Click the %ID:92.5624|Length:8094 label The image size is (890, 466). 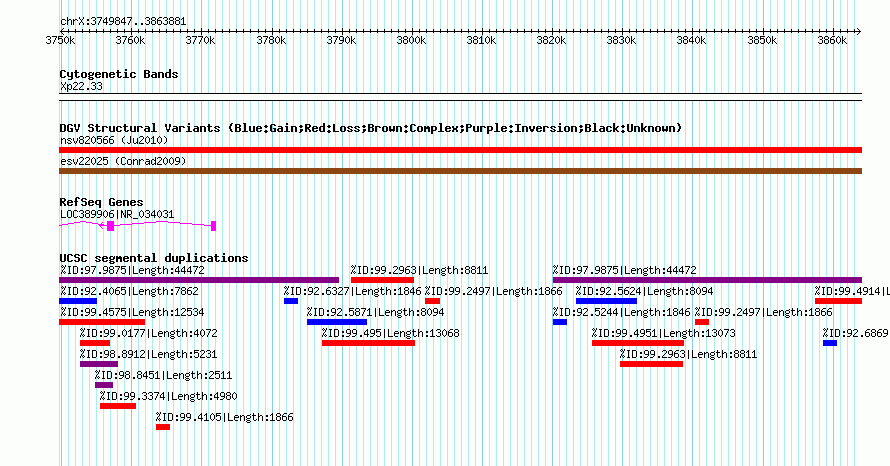(644, 292)
